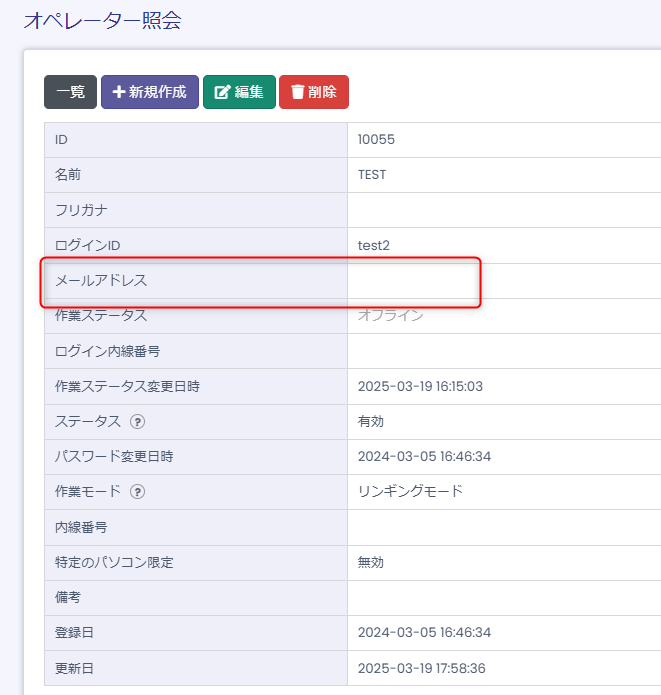Select the login ID value test2
661x695 pixels.
click(376, 245)
